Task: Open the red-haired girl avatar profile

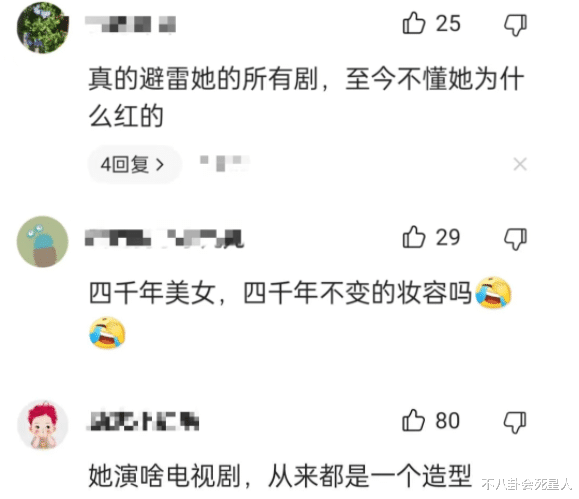Action: click(x=43, y=425)
